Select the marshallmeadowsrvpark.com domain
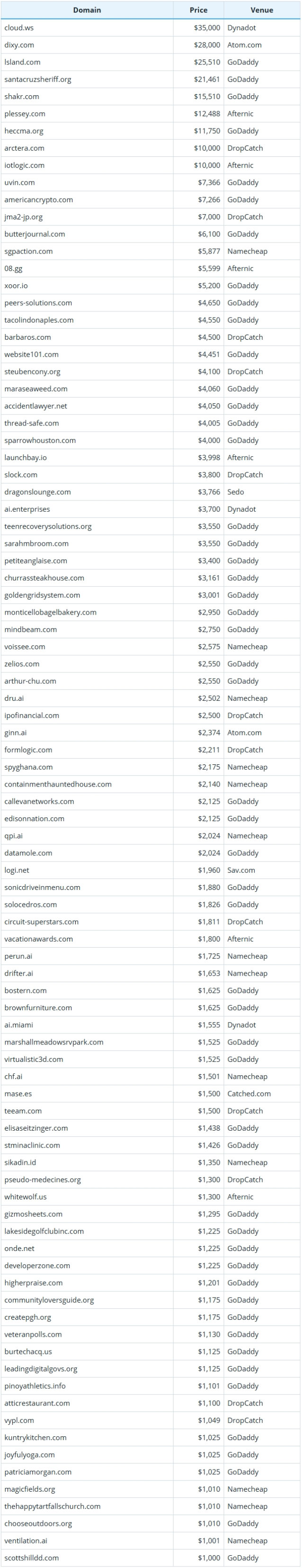This screenshot has height=1568, width=302. pos(53,1042)
